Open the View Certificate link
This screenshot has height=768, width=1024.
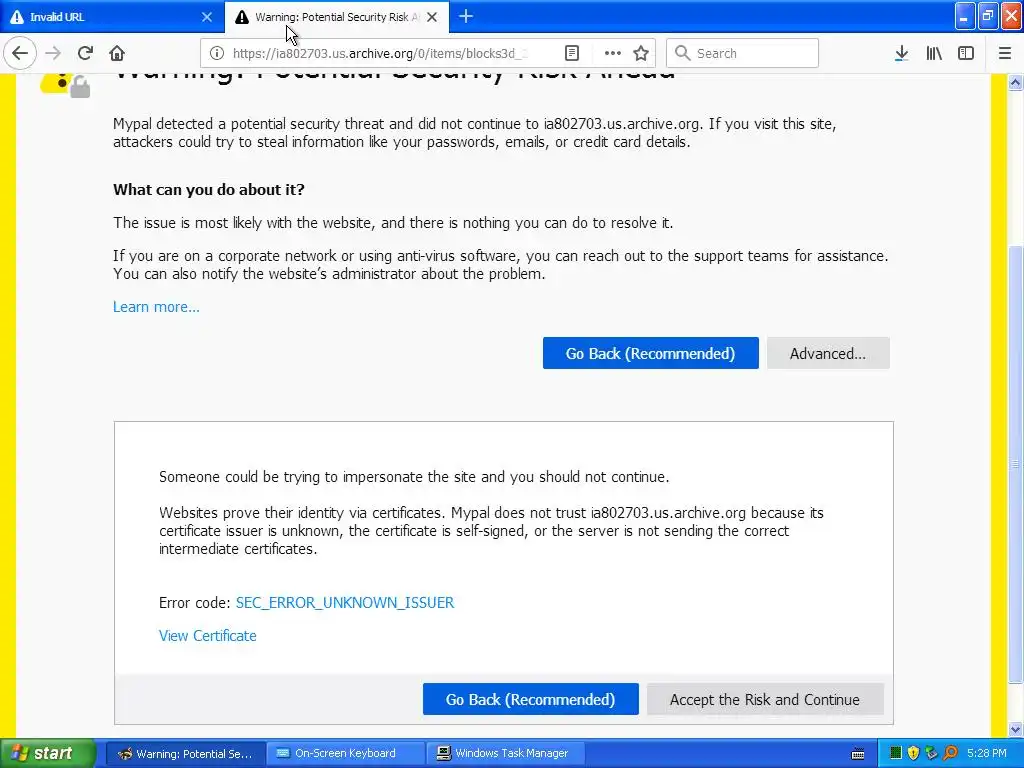coord(208,636)
